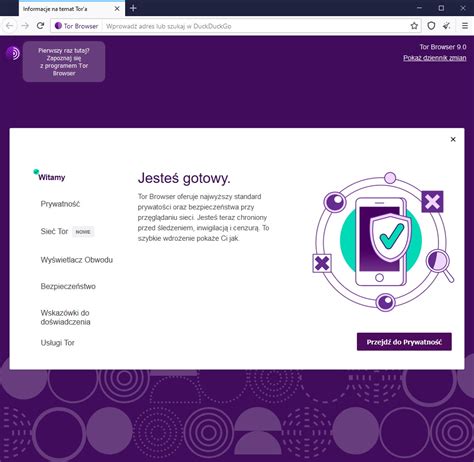Image resolution: width=474 pixels, height=462 pixels.
Task: Click the 'Tor Browser 9.0' version text
Action: (x=443, y=47)
